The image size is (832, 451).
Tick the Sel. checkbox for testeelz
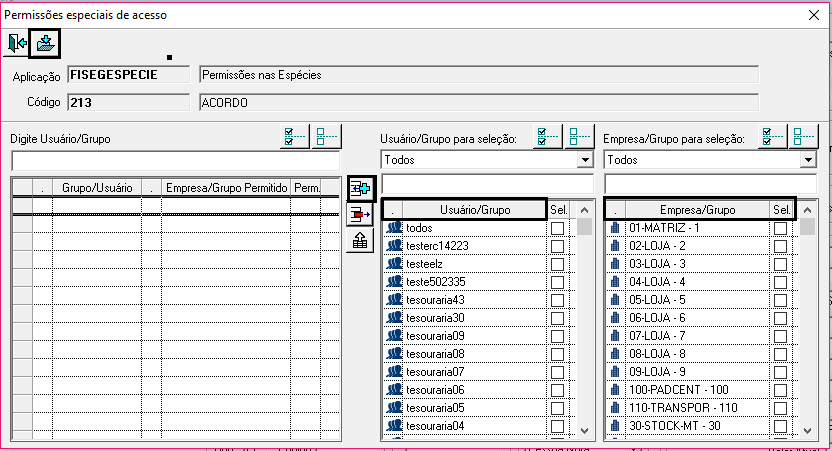point(557,264)
